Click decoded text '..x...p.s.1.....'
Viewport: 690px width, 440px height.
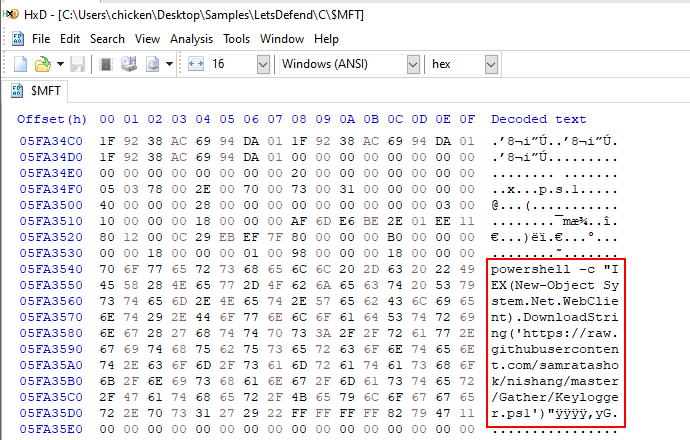[x=555, y=190]
